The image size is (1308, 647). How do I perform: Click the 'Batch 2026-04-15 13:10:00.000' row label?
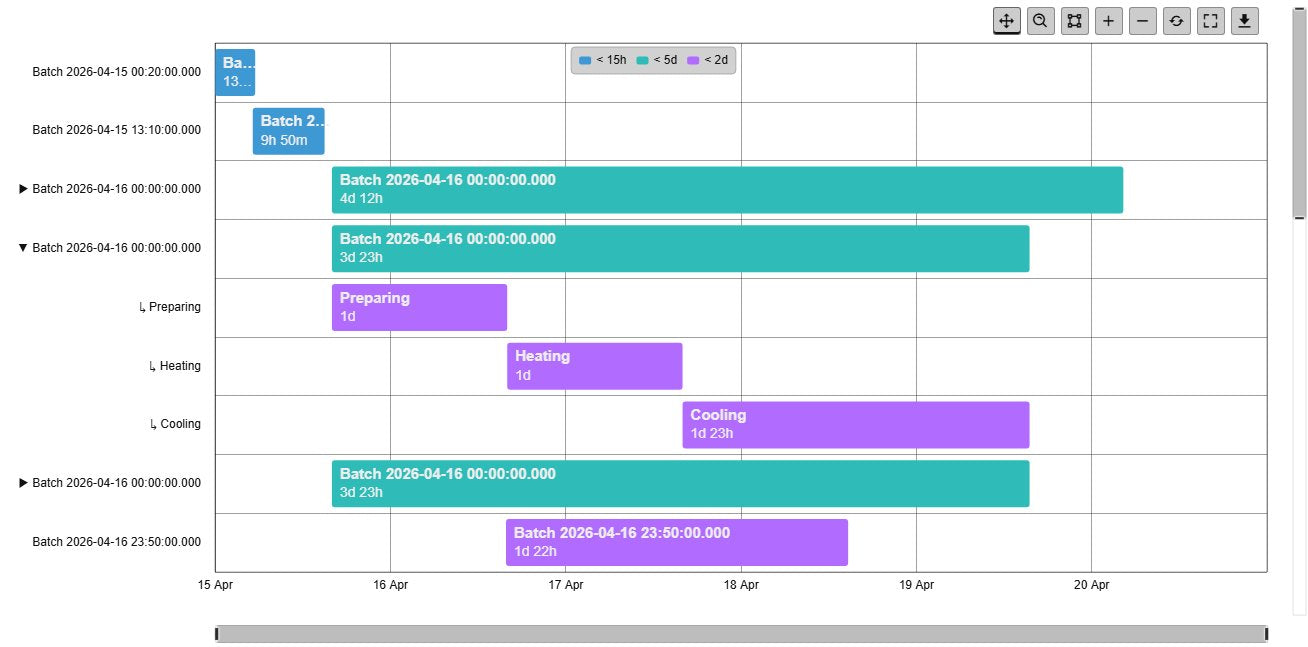(116, 130)
